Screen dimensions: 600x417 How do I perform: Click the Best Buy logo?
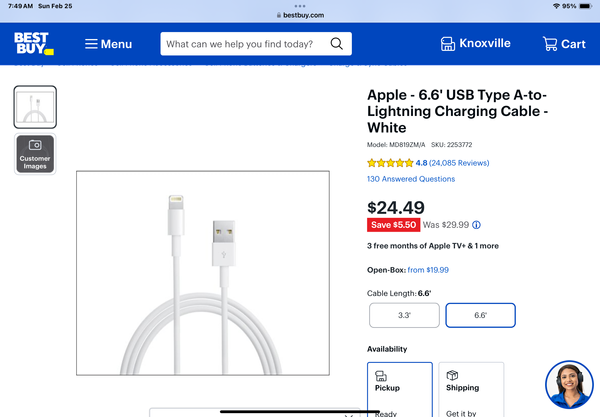33,43
